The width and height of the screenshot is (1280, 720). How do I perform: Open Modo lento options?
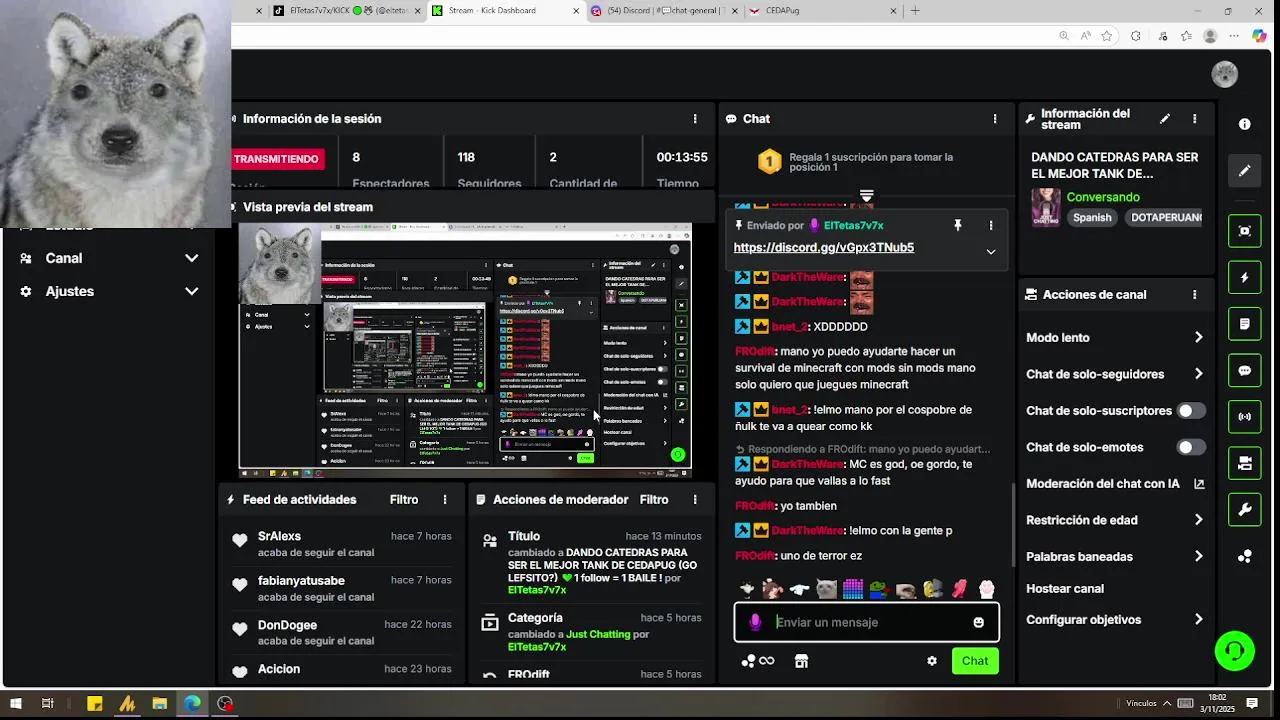pyautogui.click(x=1115, y=338)
